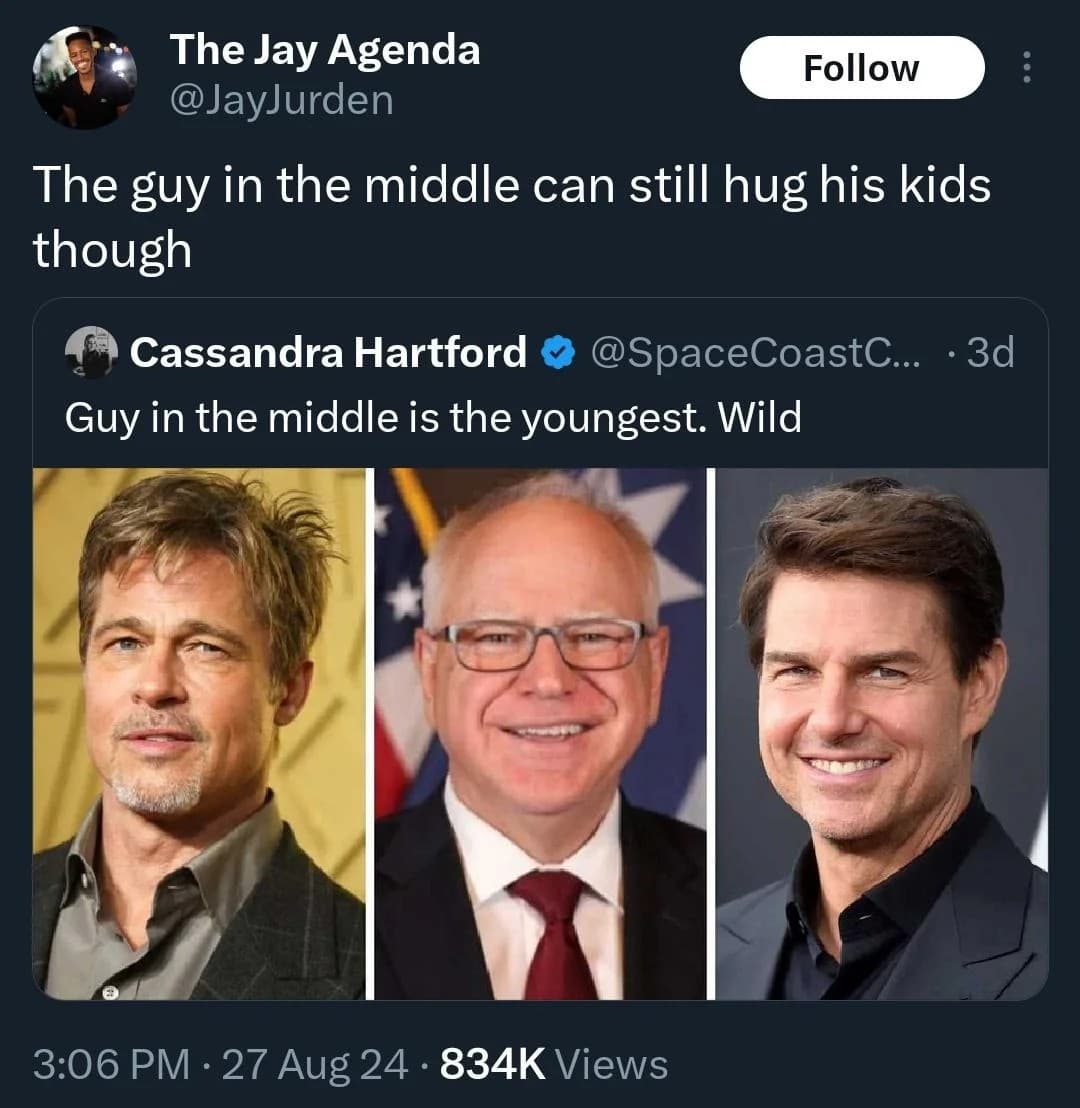1080x1108 pixels.
Task: Open Cassandra Hartford's profile name
Action: (328, 352)
